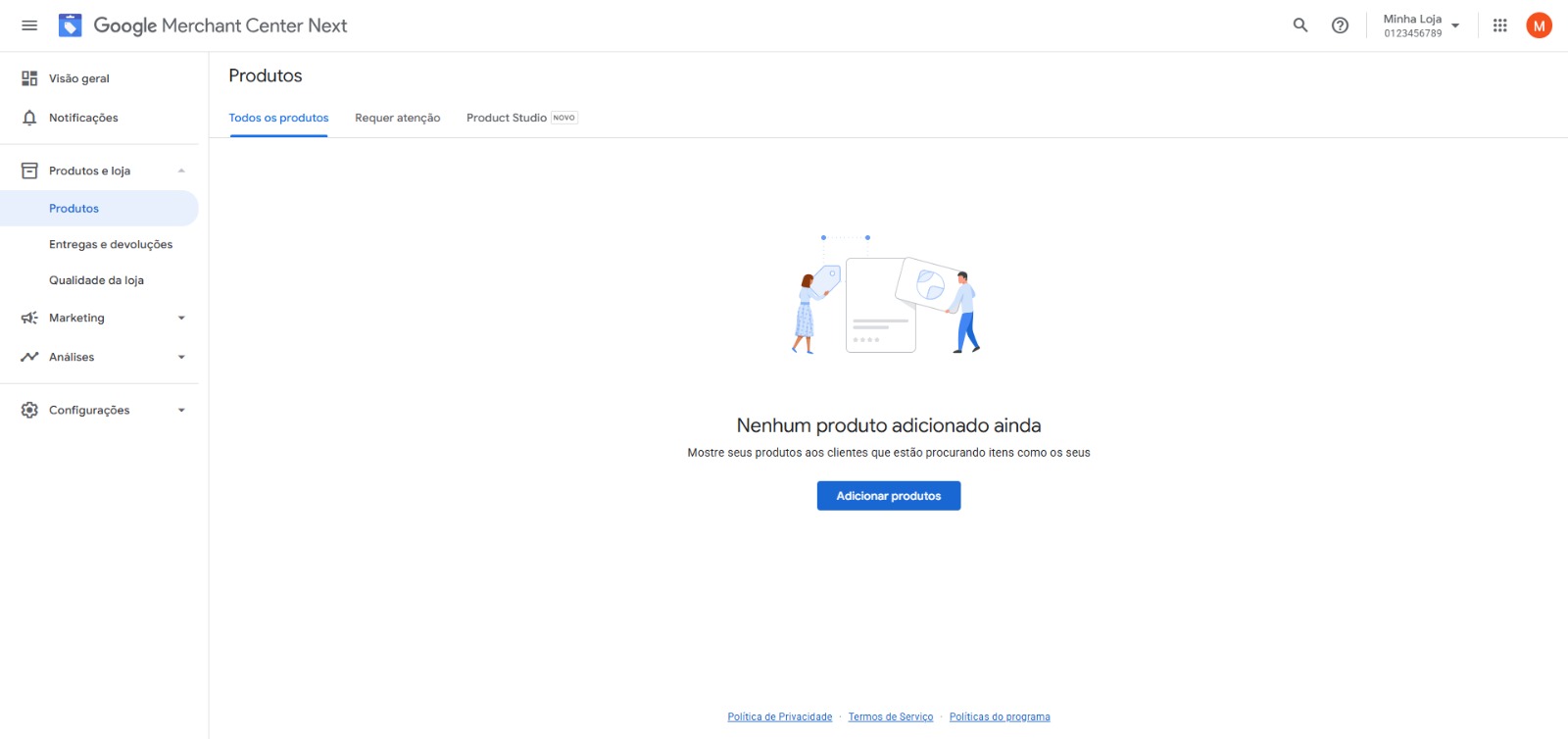Open the Política de Privacidade link
The height and width of the screenshot is (739, 1568).
point(779,716)
